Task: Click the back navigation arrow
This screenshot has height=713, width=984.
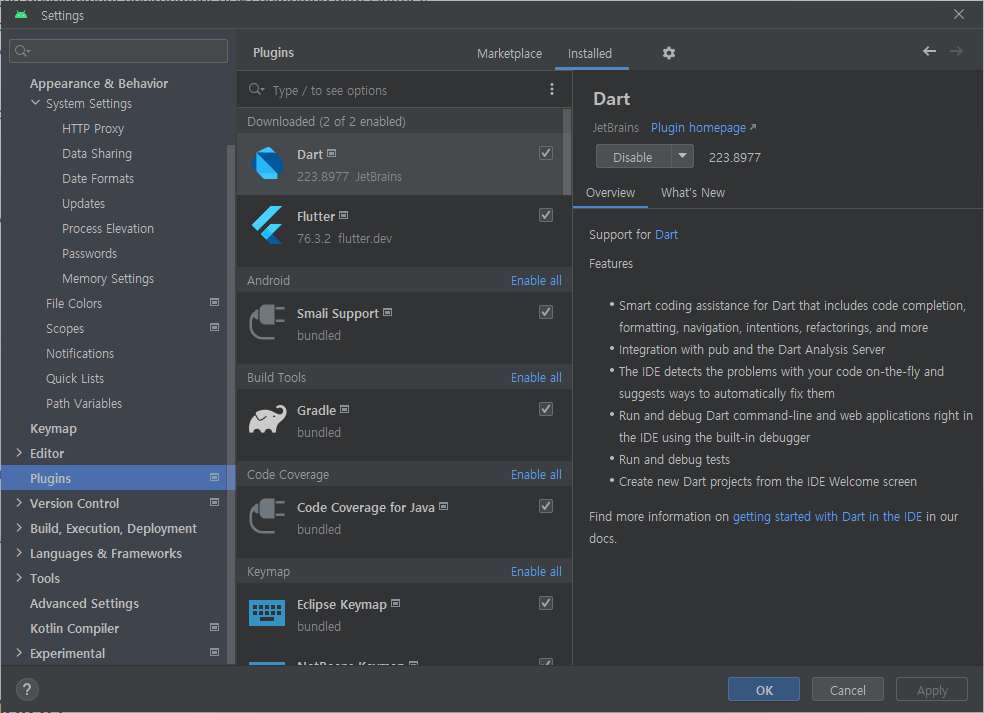Action: pyautogui.click(x=929, y=51)
